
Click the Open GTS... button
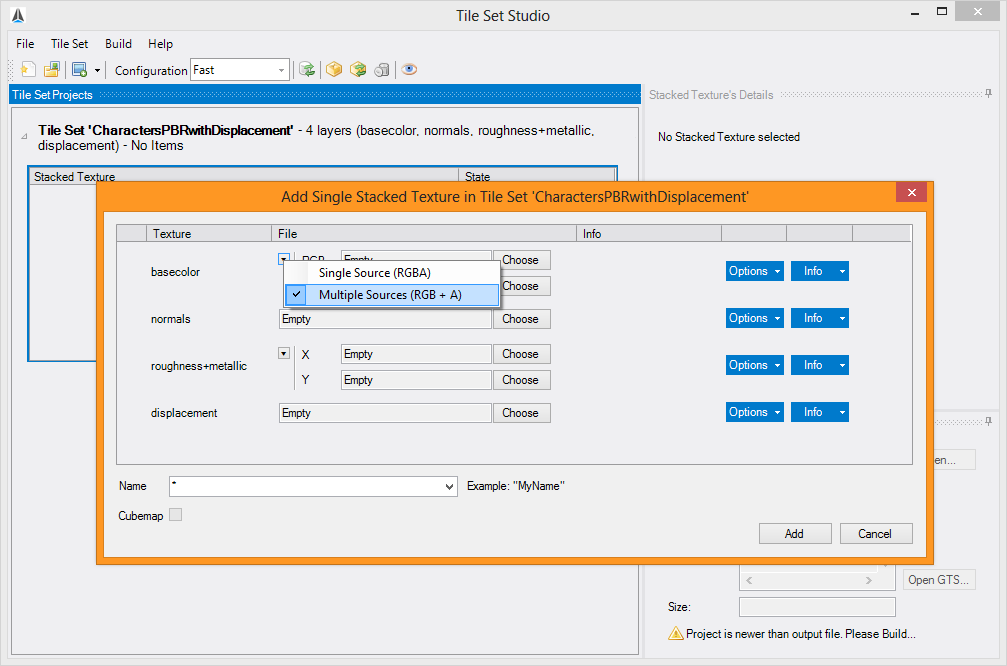coord(938,580)
